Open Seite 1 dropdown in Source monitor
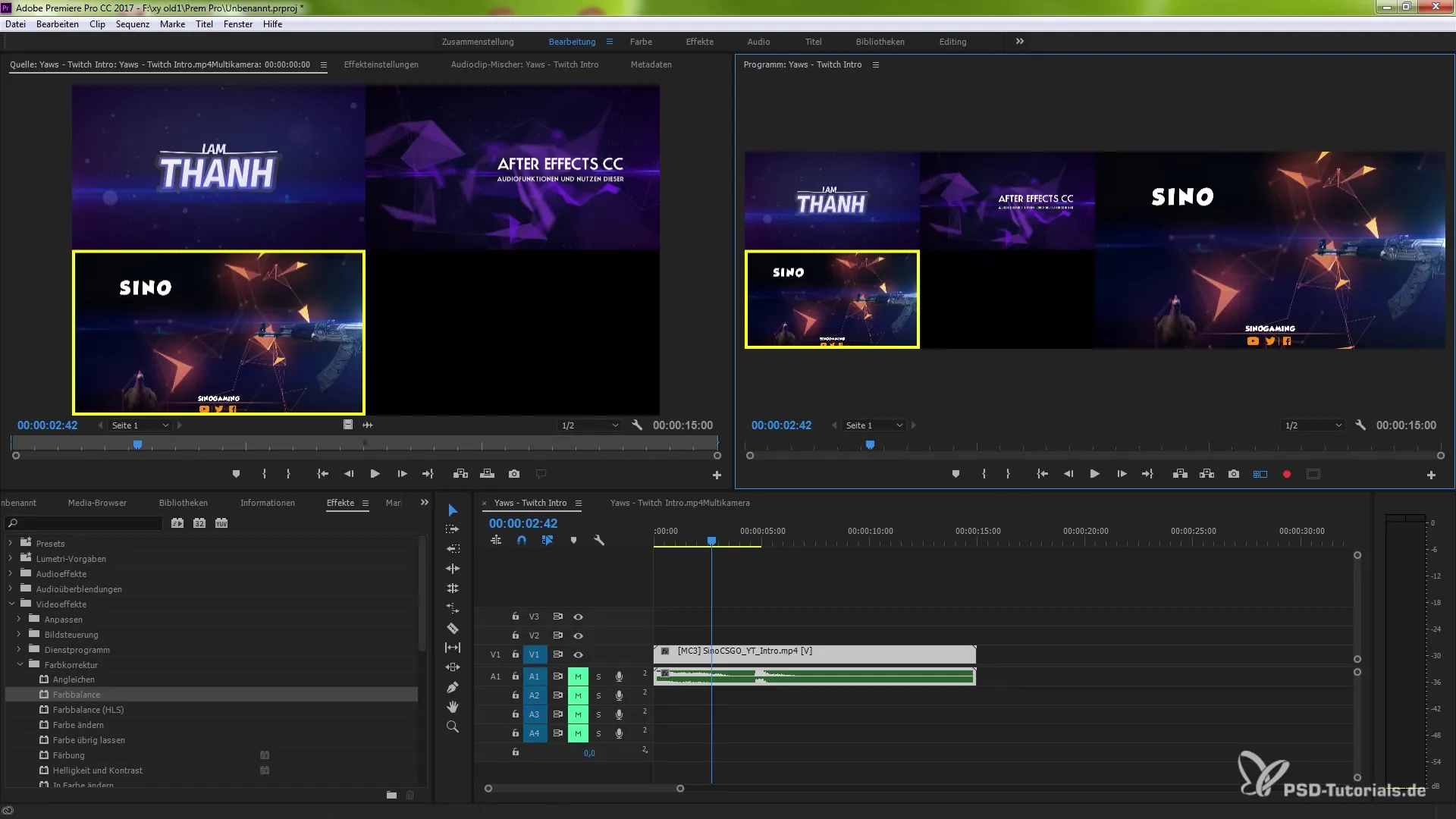 (140, 425)
